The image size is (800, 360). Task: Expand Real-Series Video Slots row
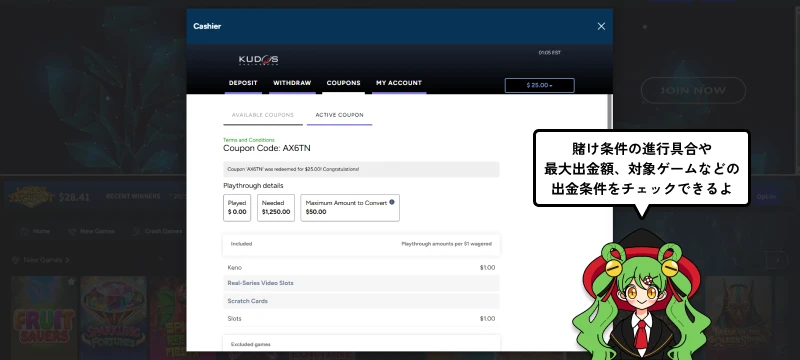click(x=361, y=283)
